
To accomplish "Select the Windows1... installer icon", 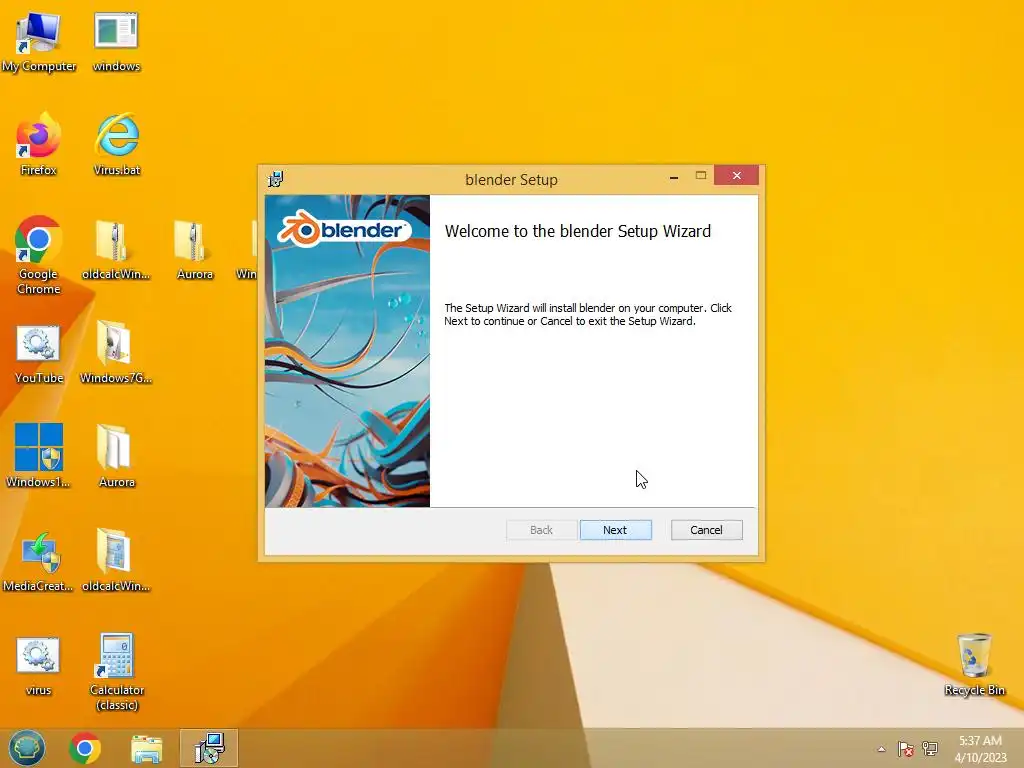I will point(39,456).
